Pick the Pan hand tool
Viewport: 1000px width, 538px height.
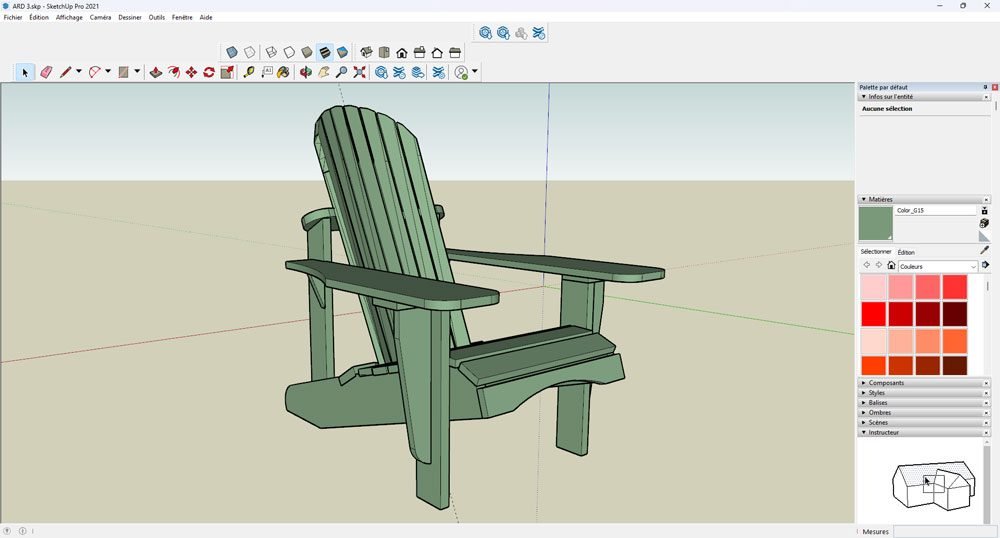pyautogui.click(x=323, y=73)
